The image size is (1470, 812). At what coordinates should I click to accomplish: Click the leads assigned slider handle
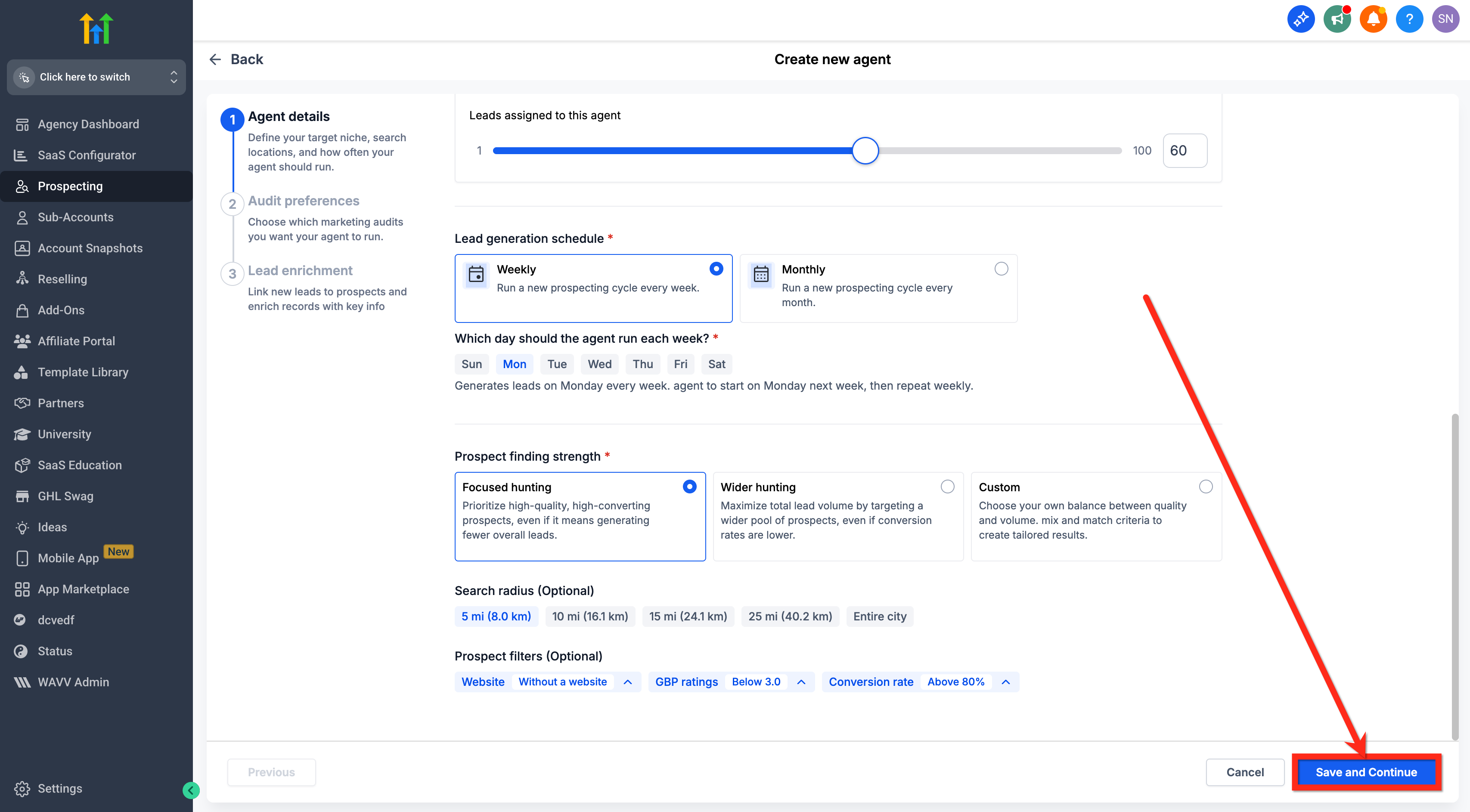[865, 151]
